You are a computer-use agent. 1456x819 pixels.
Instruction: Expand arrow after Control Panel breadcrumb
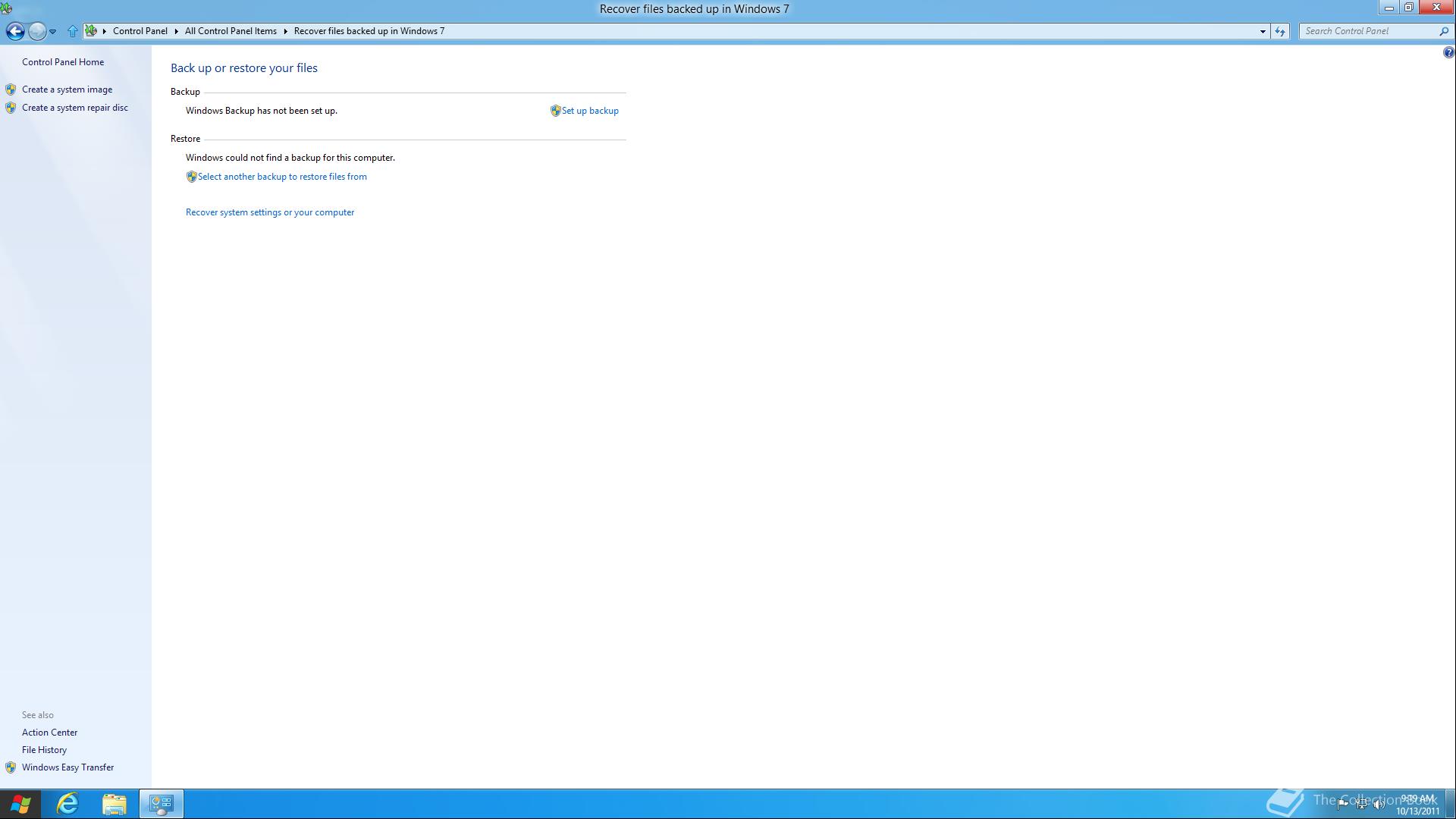176,31
